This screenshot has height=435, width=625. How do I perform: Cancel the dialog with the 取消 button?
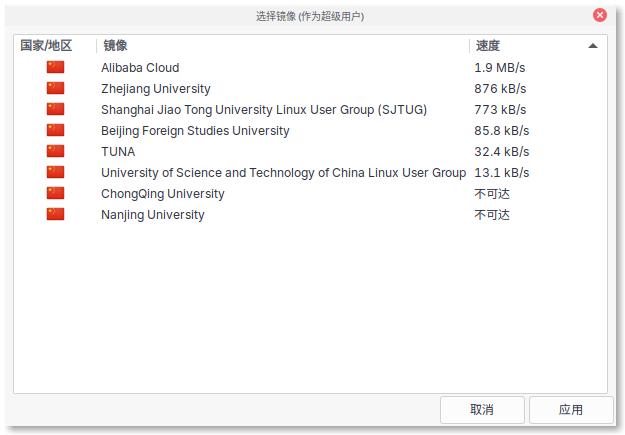[x=482, y=409]
